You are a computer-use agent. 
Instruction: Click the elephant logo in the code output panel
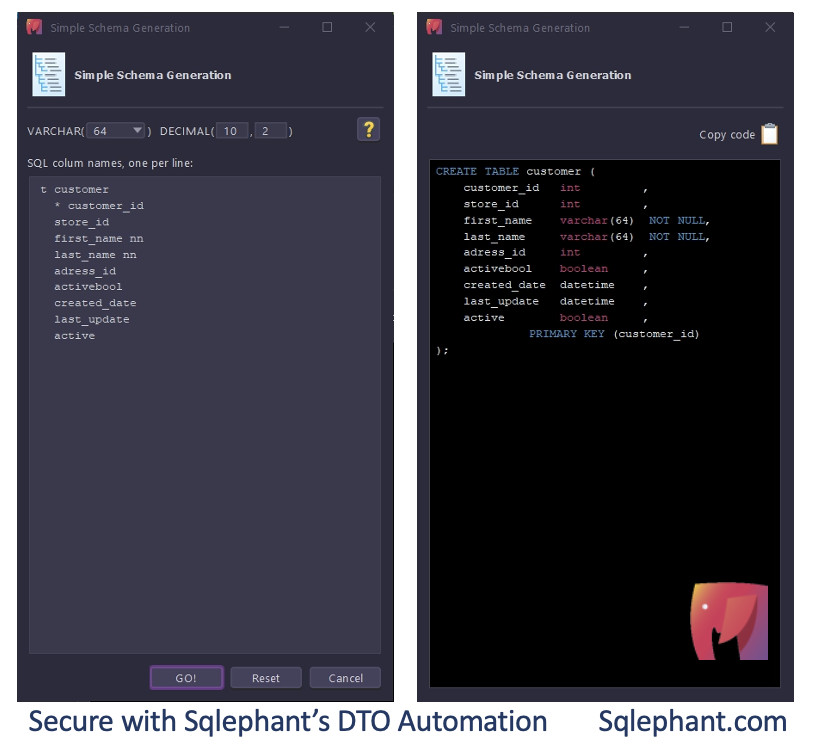point(729,621)
